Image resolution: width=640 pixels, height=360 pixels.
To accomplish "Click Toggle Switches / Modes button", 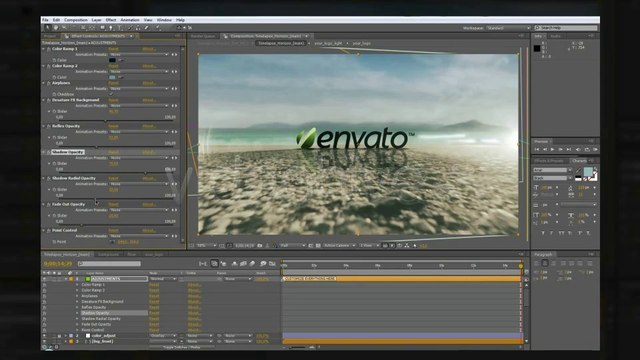I will click(x=182, y=347).
